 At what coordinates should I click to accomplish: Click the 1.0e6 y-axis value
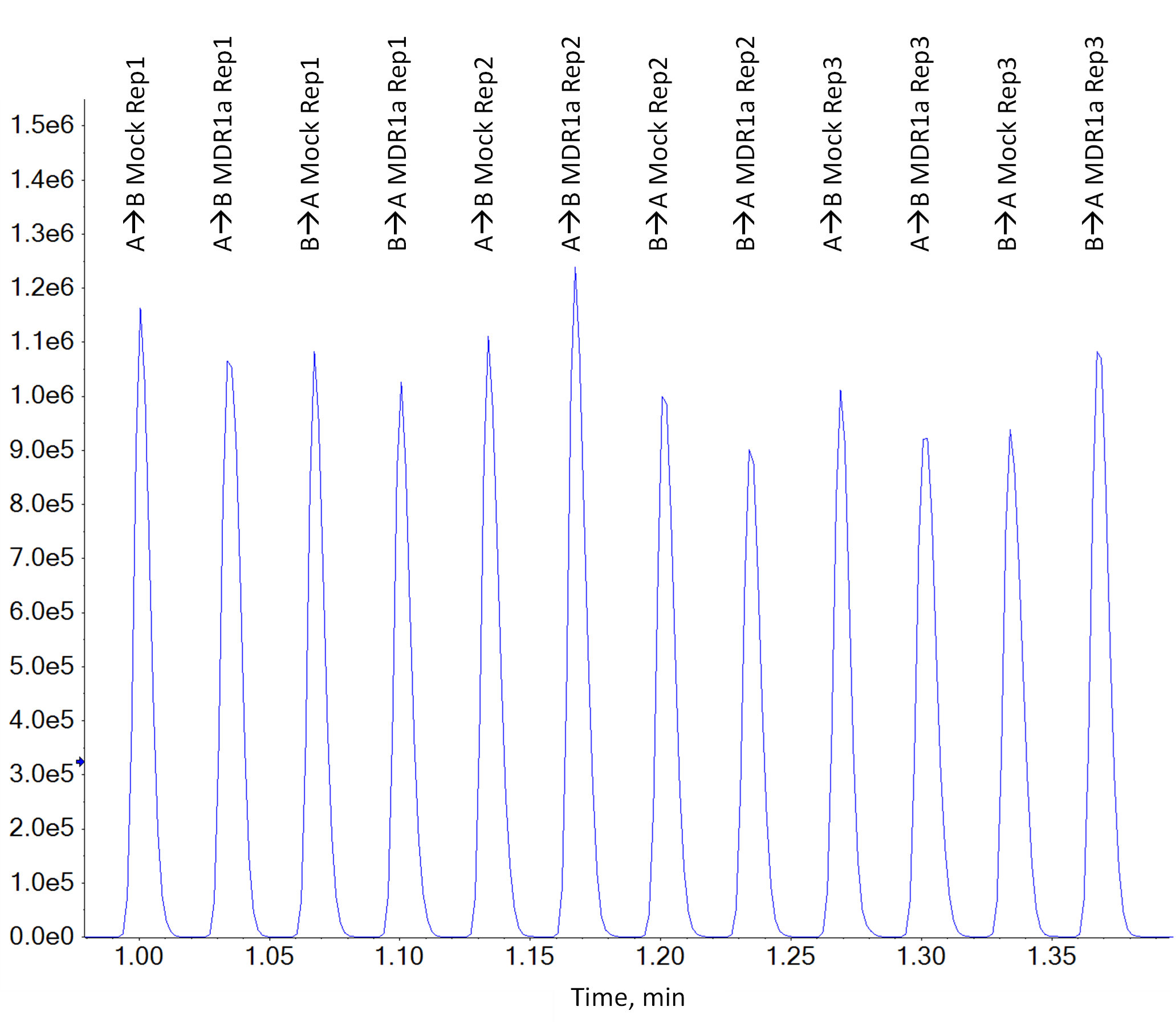tap(42, 396)
